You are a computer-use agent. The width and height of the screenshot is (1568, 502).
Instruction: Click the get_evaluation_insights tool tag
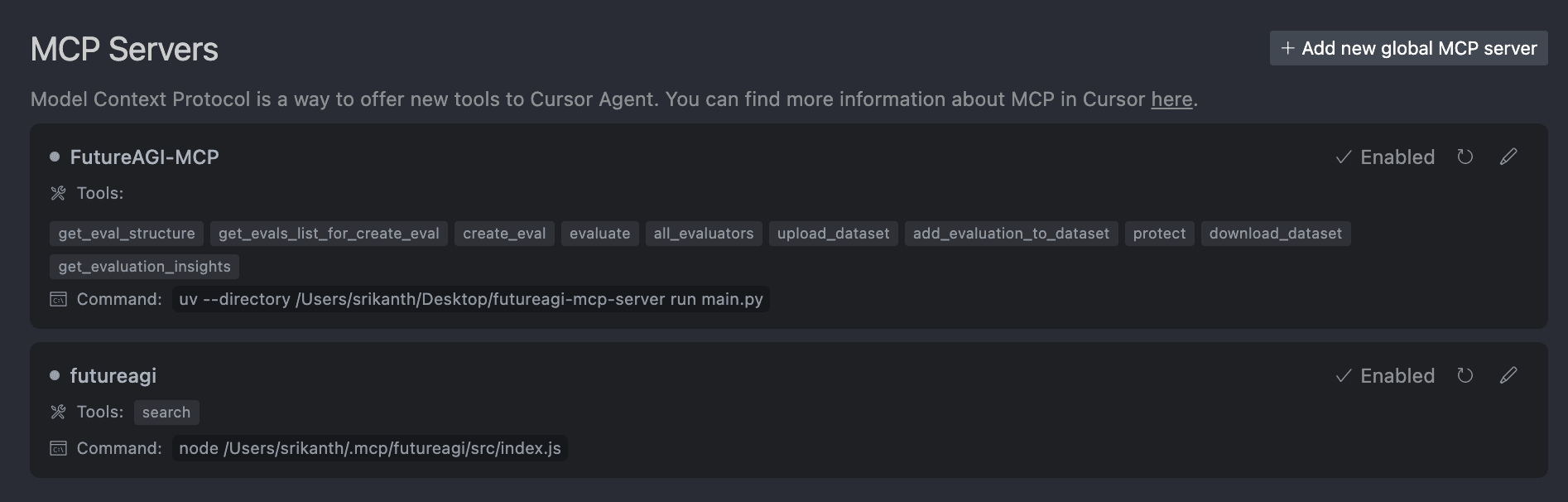(x=144, y=267)
